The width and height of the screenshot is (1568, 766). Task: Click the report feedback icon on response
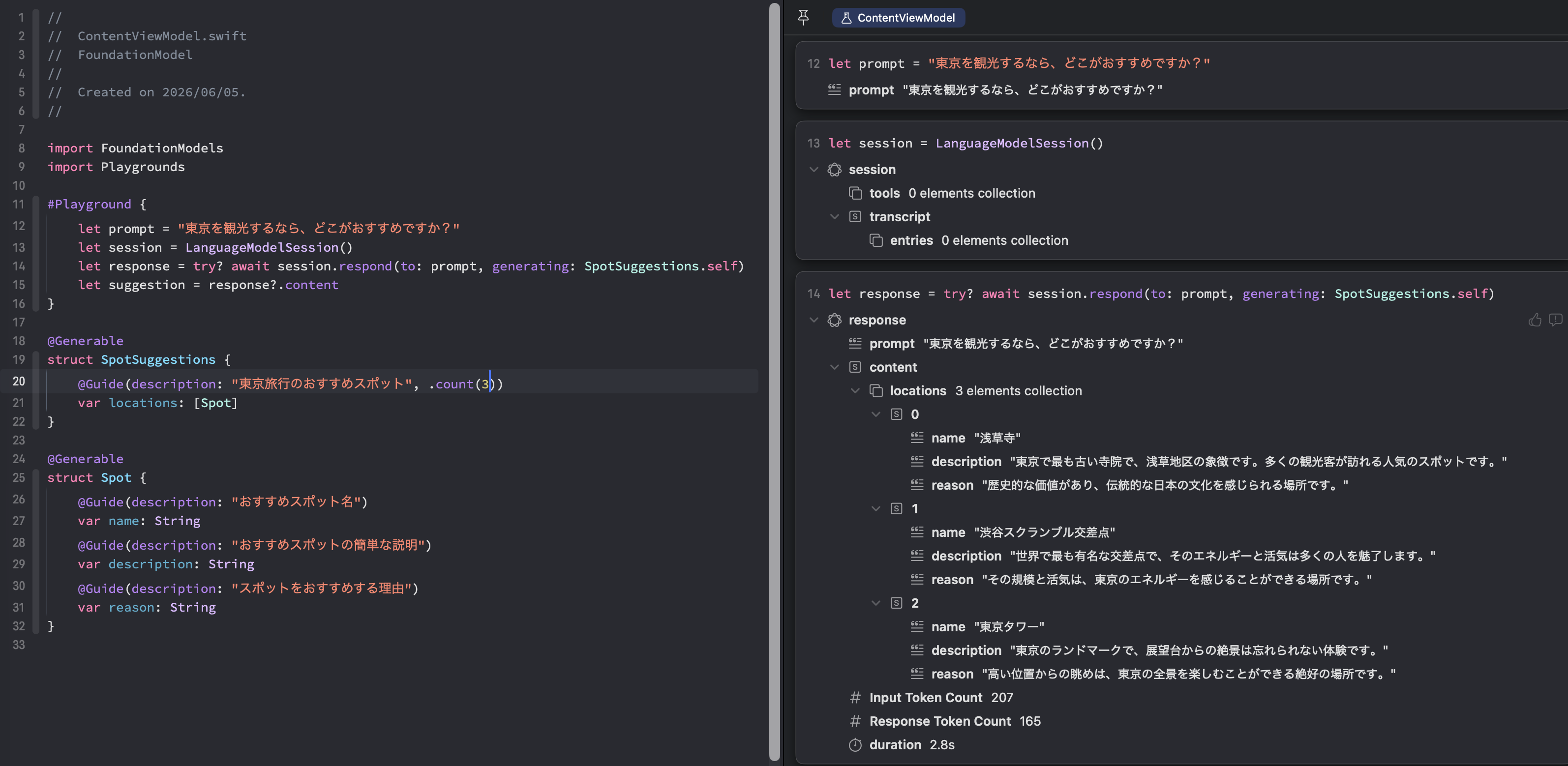coord(1555,320)
